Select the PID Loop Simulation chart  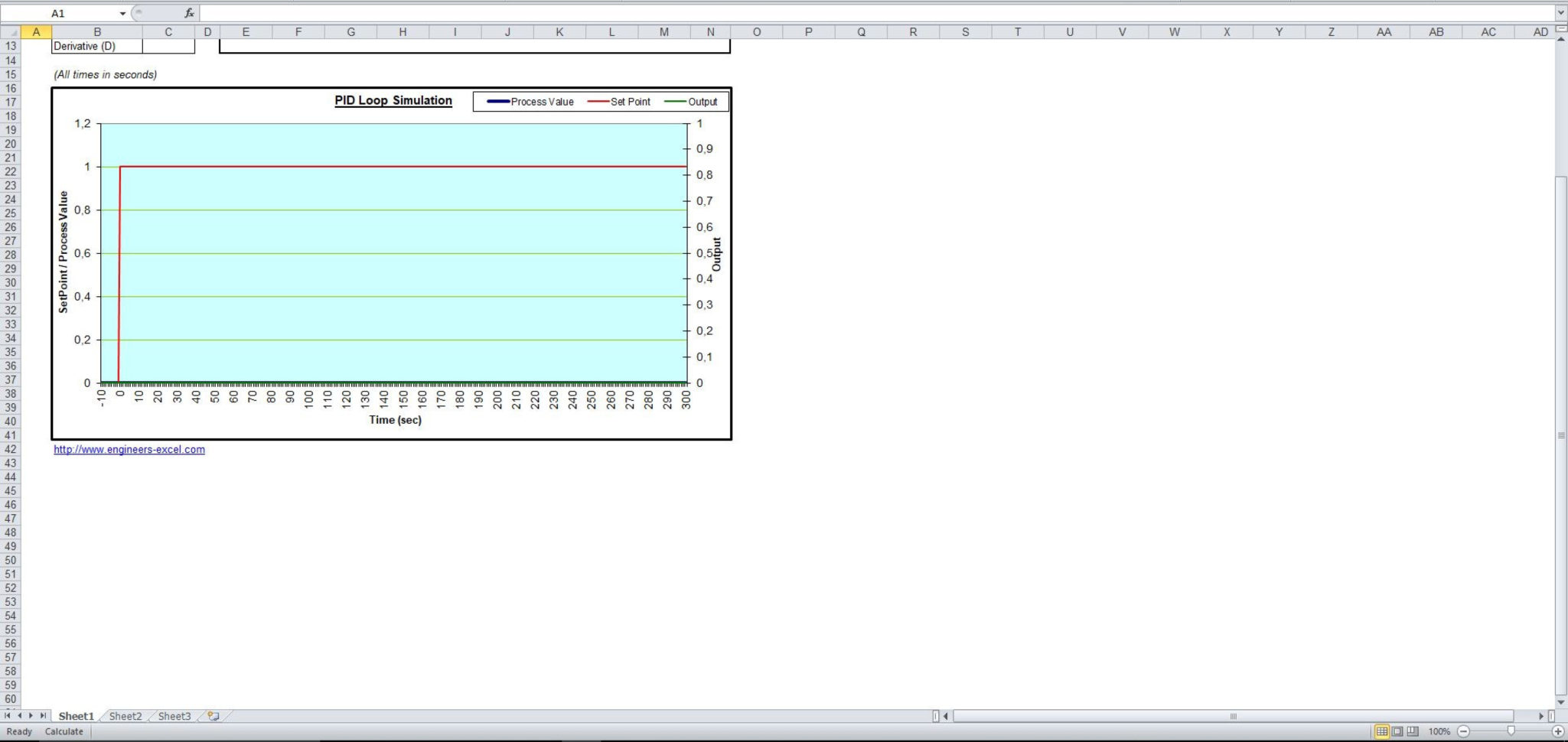tap(391, 263)
